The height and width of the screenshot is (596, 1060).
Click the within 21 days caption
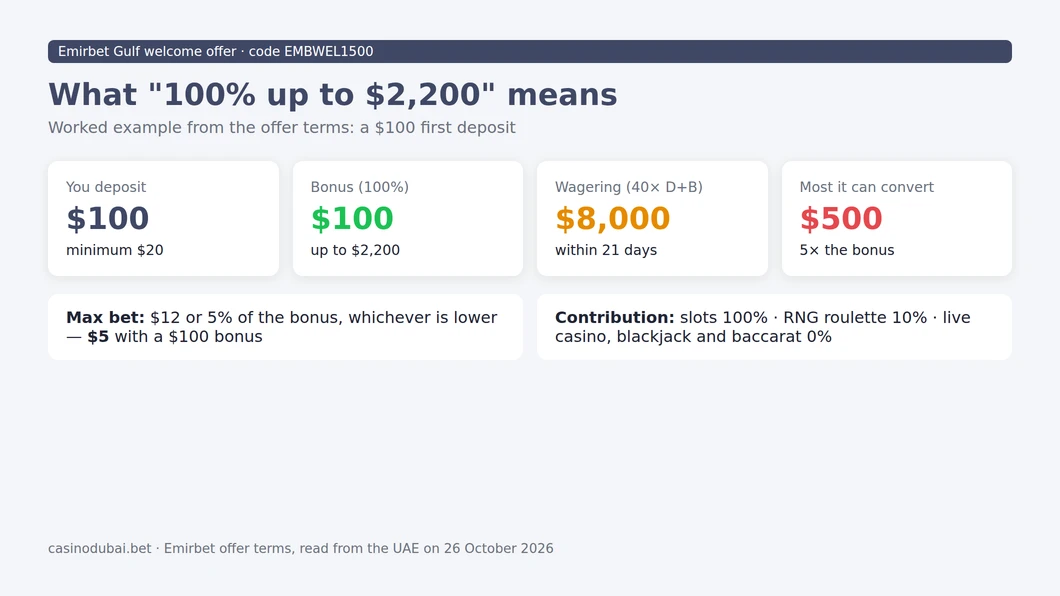pos(606,250)
